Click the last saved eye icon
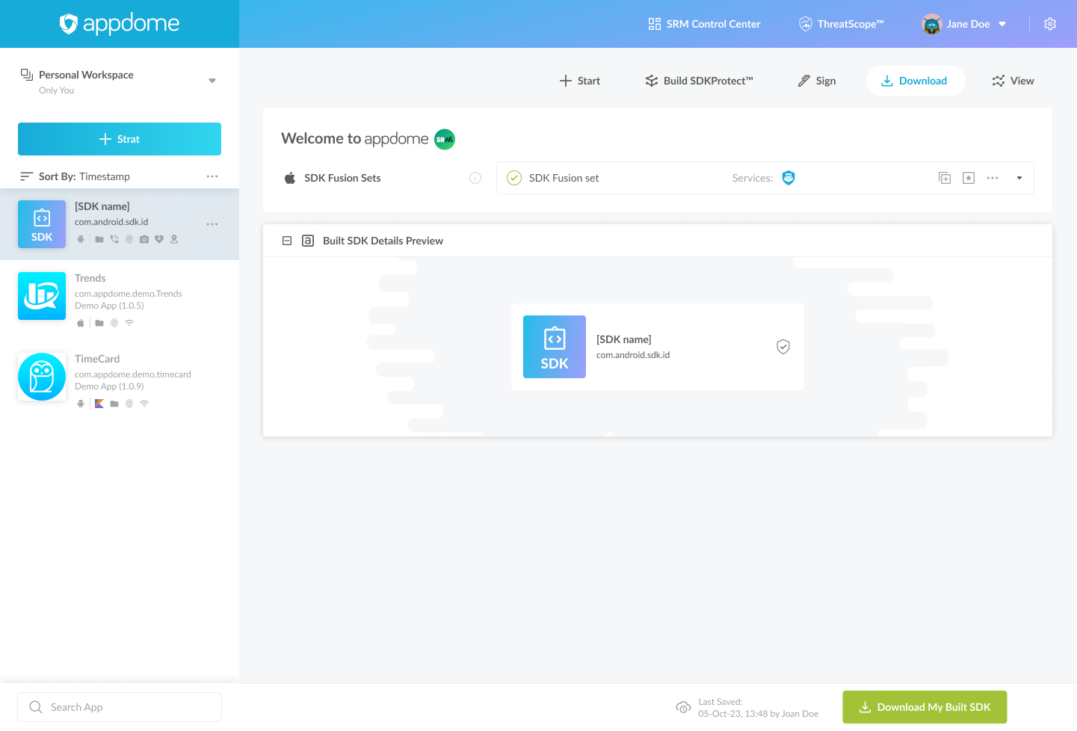 683,707
